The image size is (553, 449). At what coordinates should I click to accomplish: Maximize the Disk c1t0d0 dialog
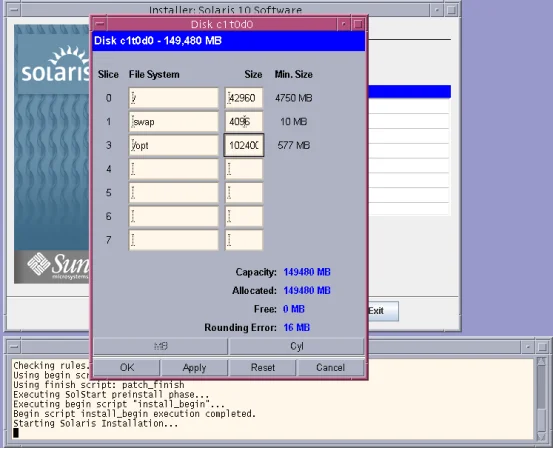point(358,24)
